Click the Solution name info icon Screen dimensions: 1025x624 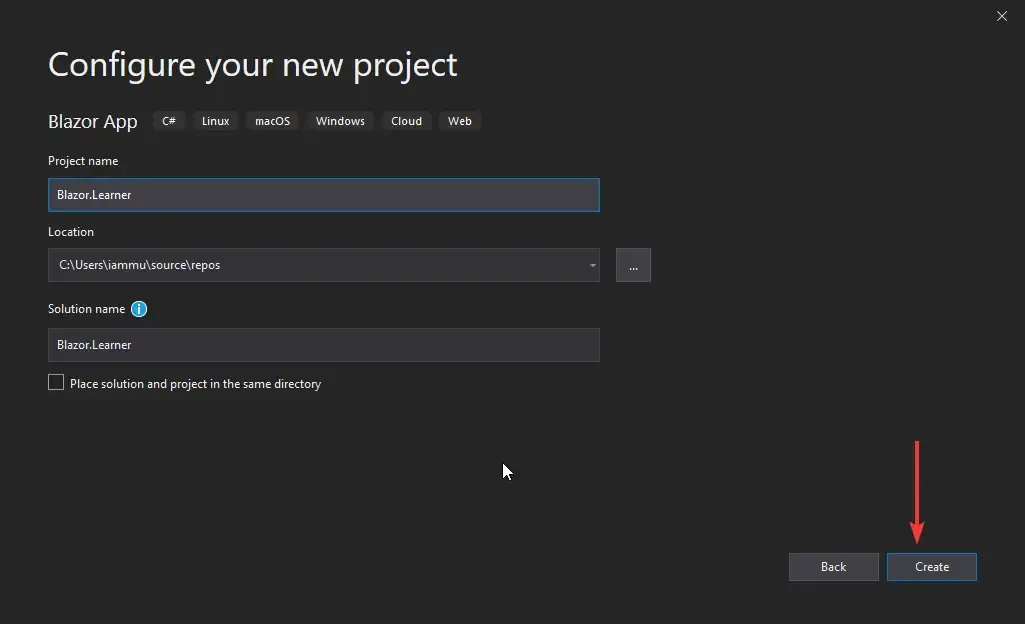138,309
